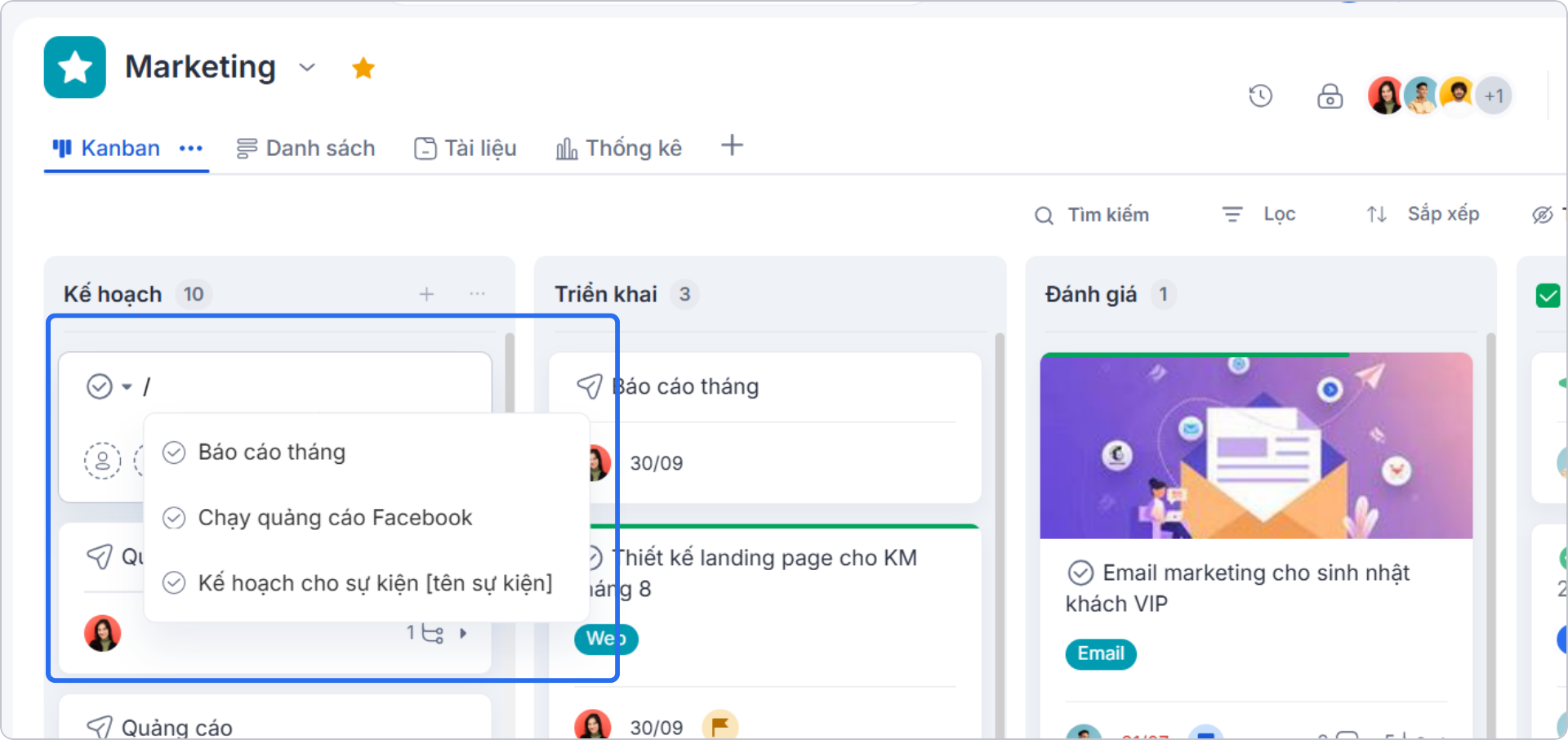Screen dimensions: 1568x740
Task: Click the assignee avatar under the suggestion list
Action: coord(103,633)
